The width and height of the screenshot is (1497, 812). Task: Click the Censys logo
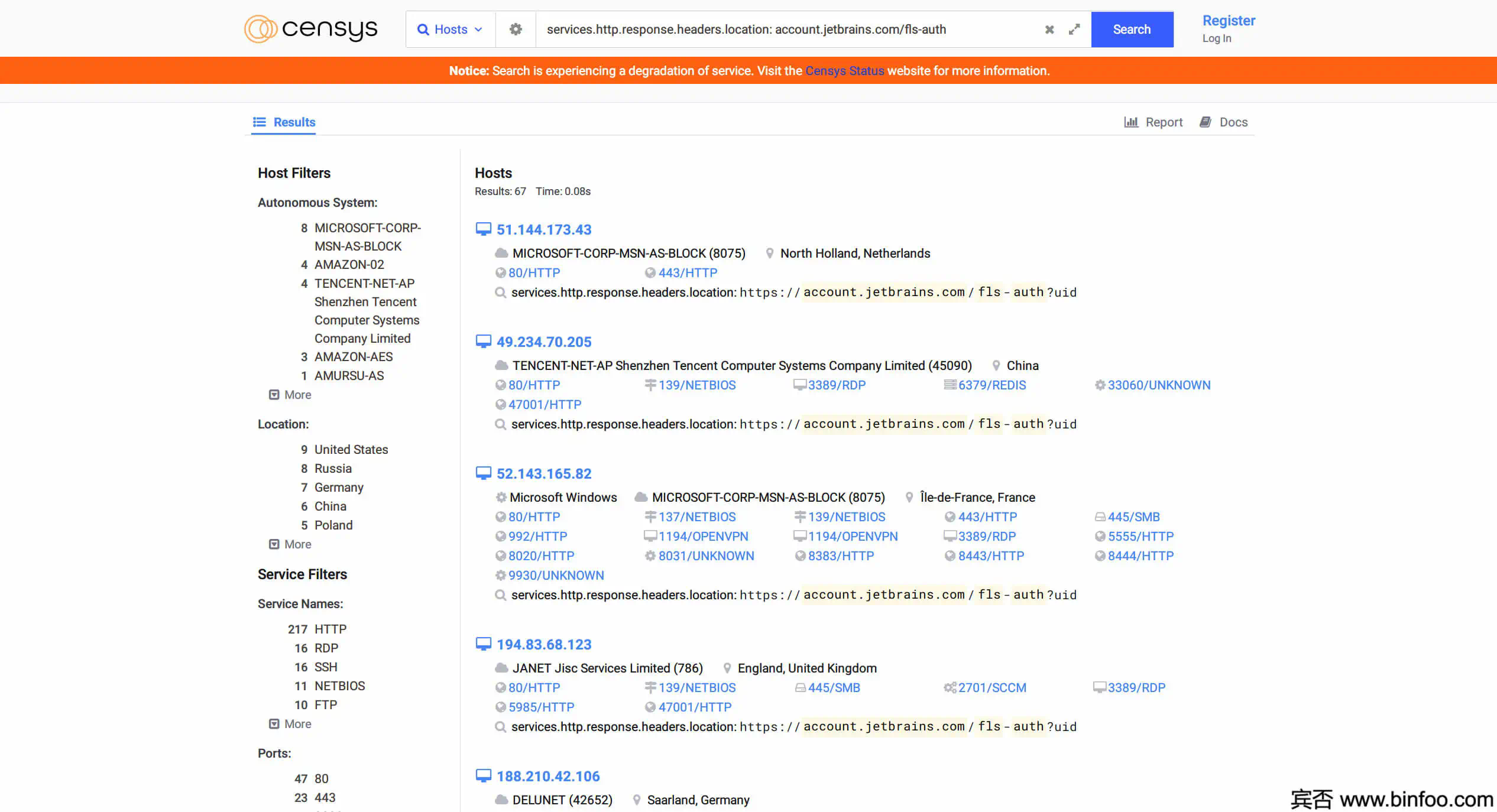coord(311,29)
